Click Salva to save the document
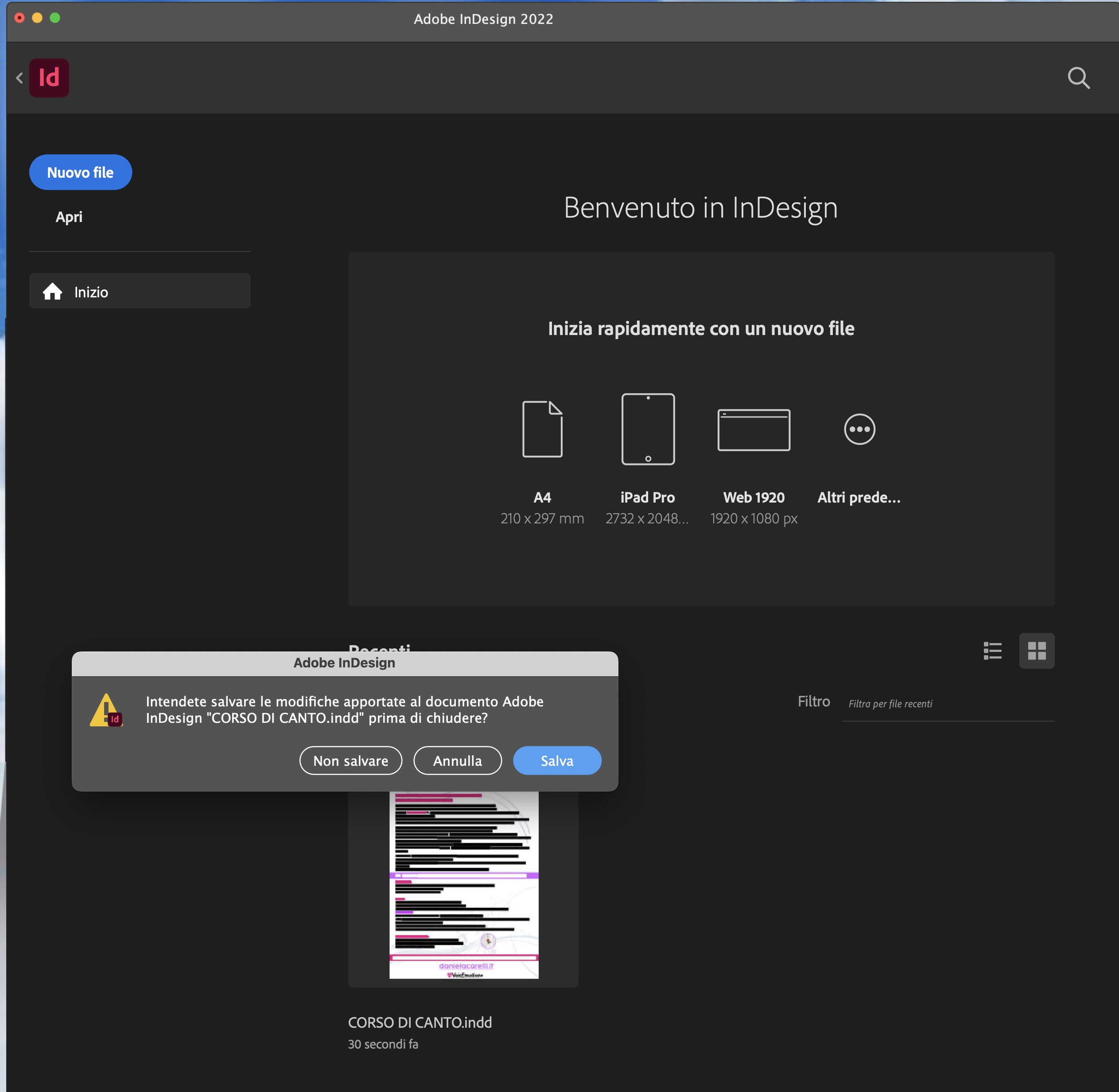1119x1092 pixels. click(557, 760)
